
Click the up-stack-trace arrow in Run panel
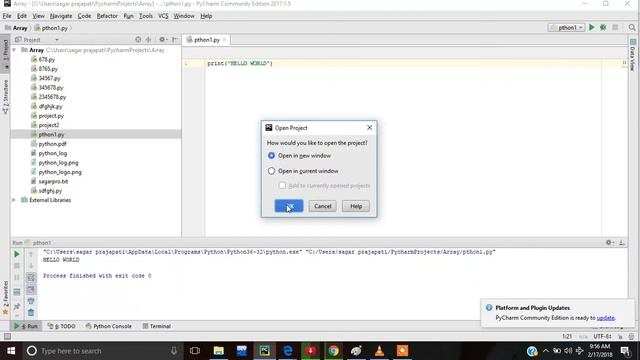pos(31,254)
